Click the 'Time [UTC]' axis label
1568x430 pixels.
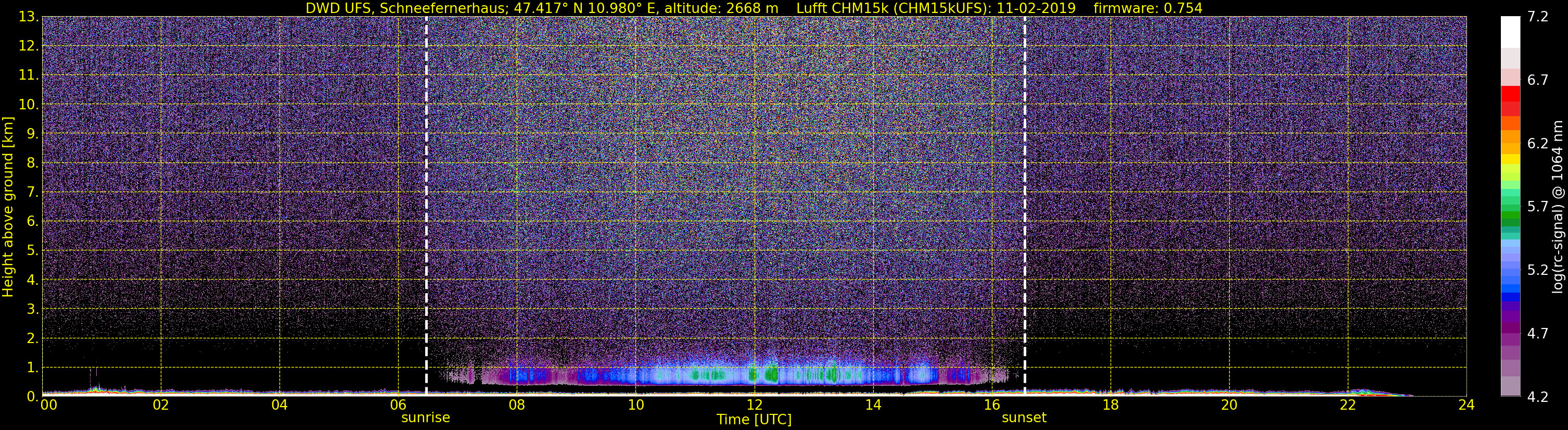(754, 420)
